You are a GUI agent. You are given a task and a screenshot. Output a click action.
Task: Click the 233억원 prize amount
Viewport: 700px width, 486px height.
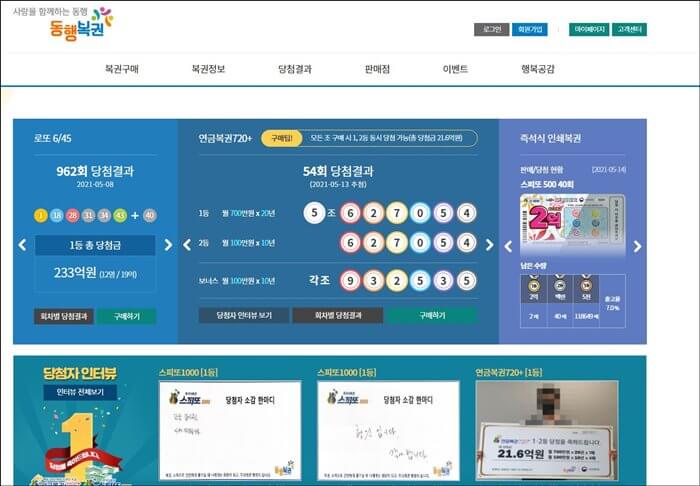[75, 273]
